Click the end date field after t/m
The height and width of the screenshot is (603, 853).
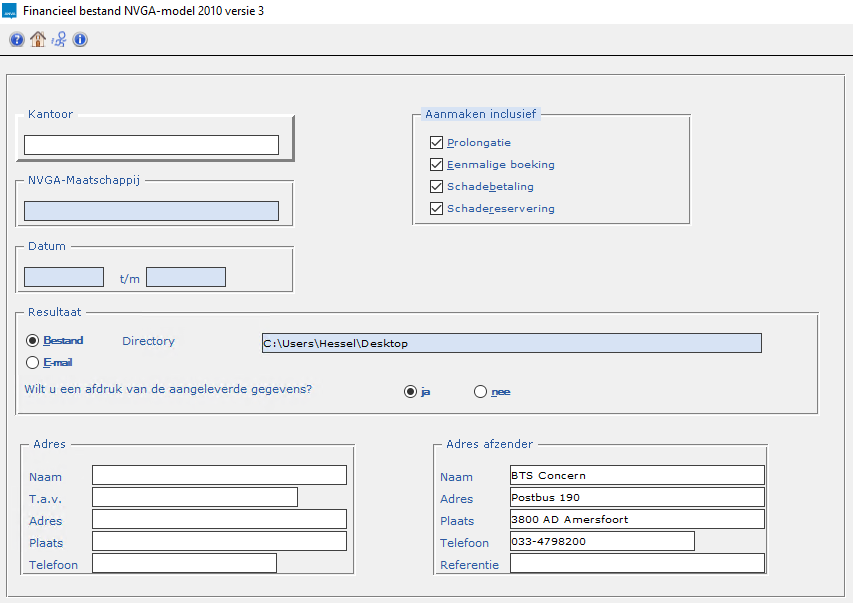(186, 277)
